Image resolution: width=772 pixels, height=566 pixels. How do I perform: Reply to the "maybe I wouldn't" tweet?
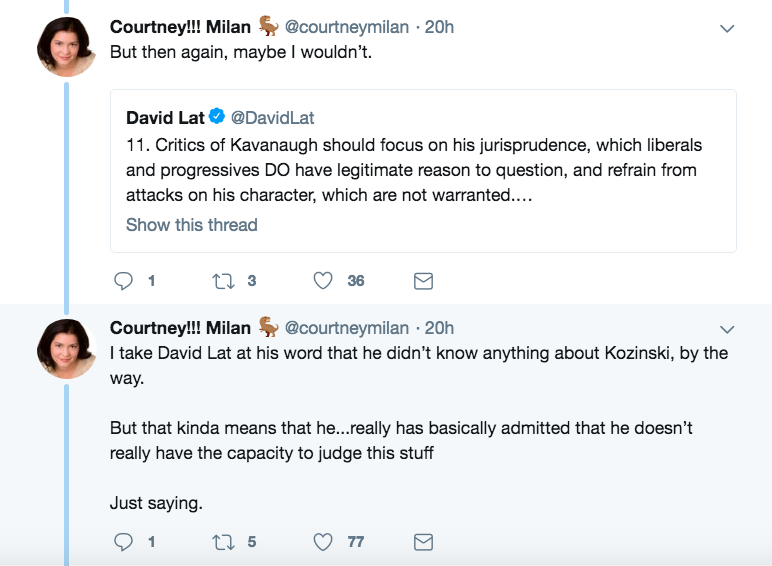pyautogui.click(x=124, y=281)
